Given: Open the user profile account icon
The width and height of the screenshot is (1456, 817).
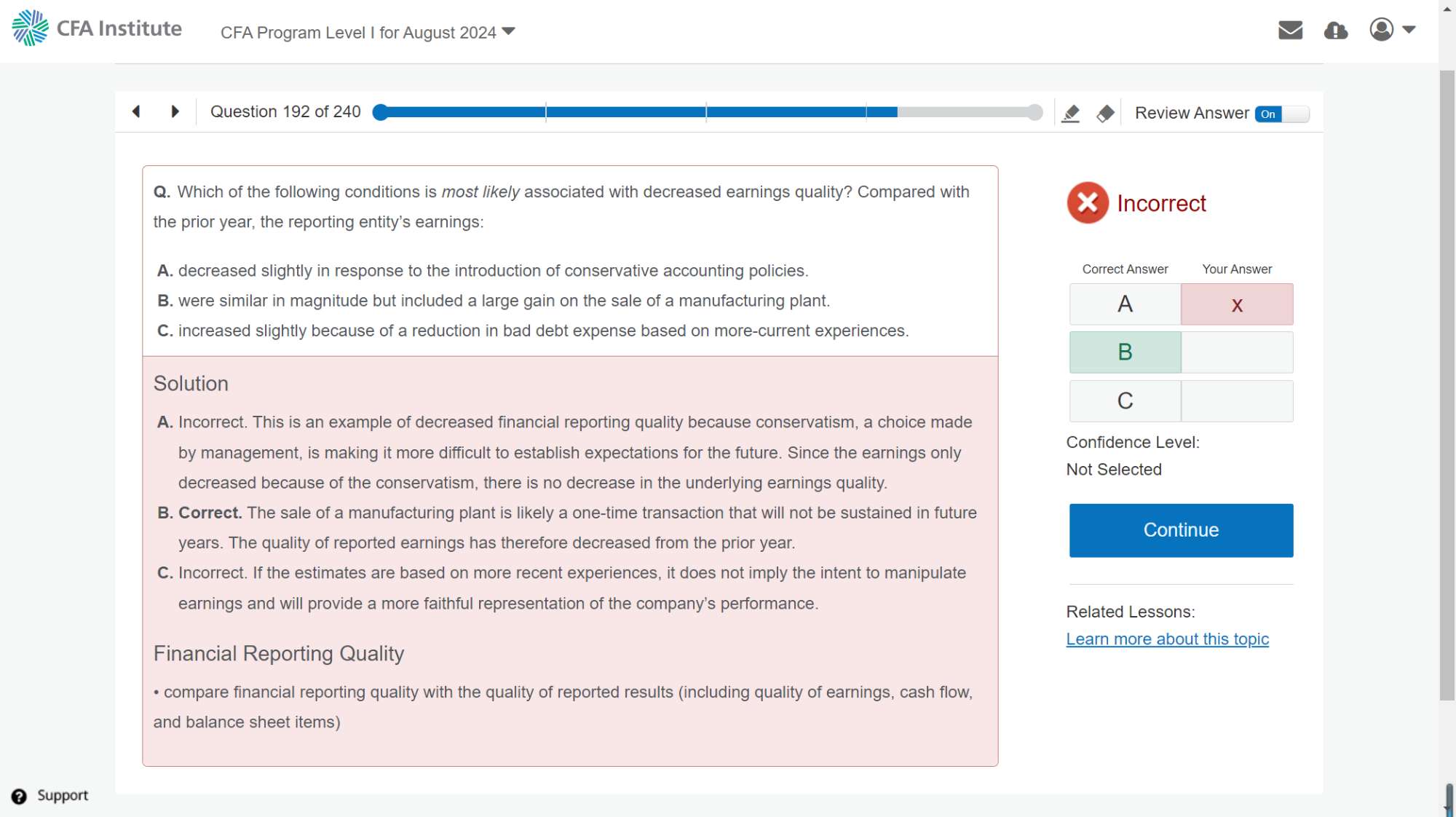Looking at the screenshot, I should [1381, 30].
